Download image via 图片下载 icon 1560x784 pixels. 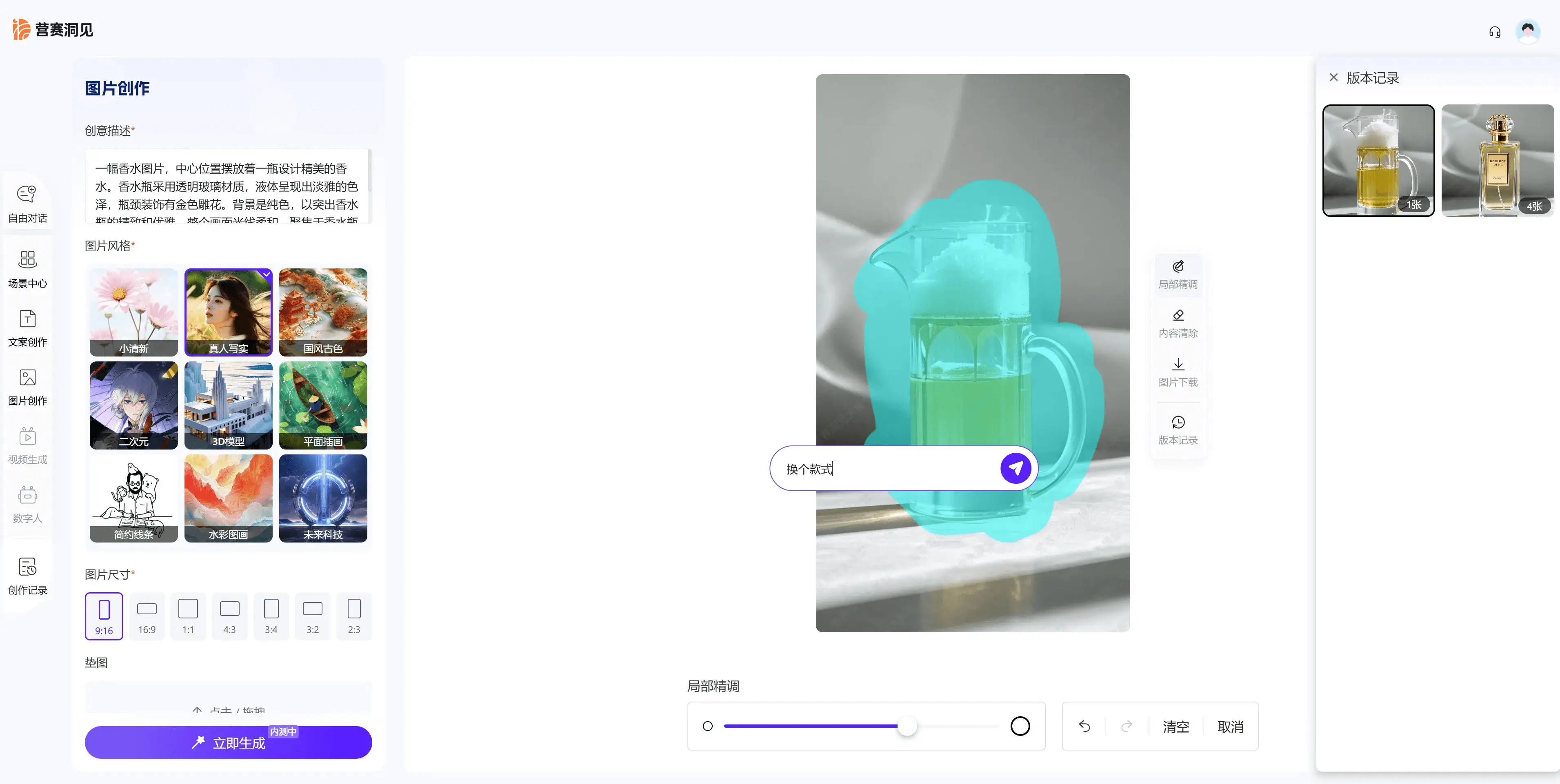(x=1178, y=372)
